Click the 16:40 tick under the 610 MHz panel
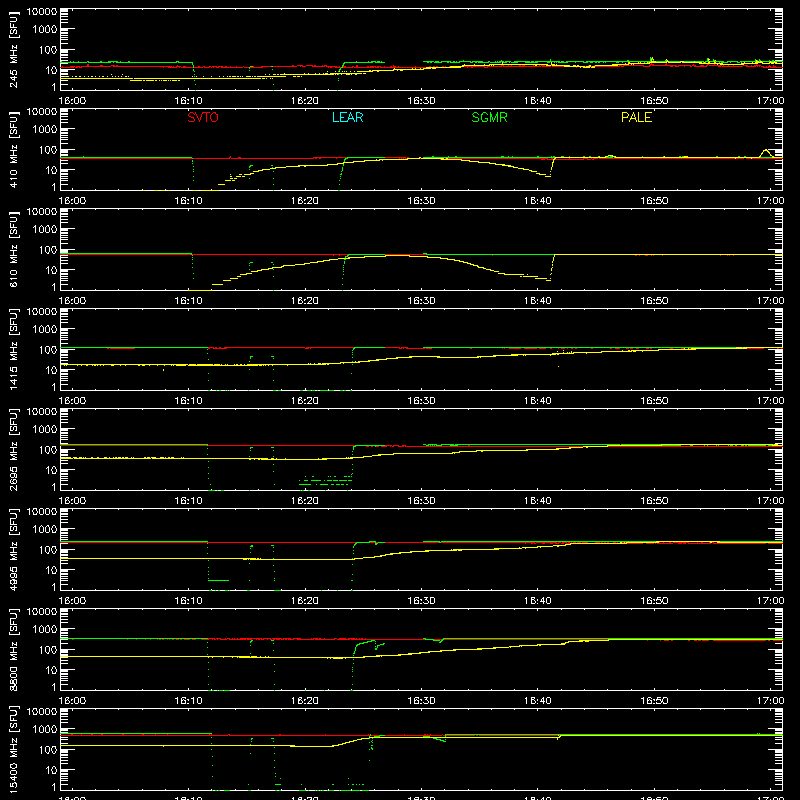800x800 pixels. pyautogui.click(x=538, y=301)
